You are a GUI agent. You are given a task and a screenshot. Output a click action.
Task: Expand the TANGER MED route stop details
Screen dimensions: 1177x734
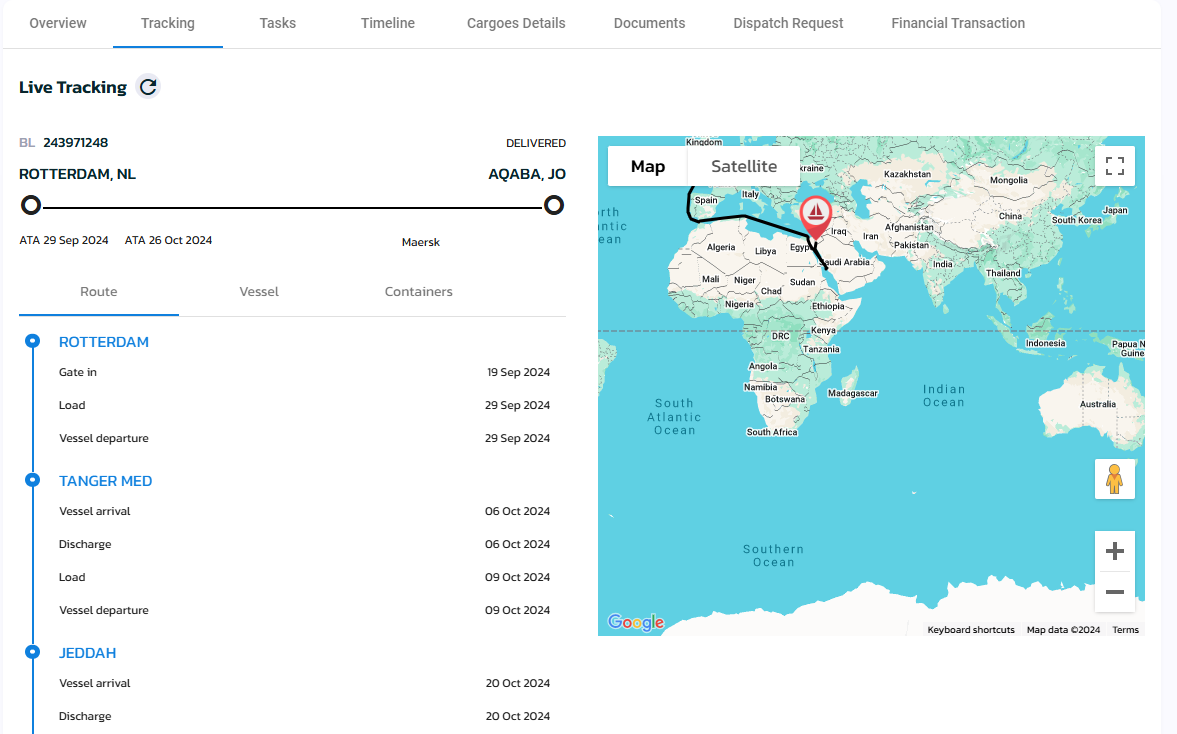[105, 480]
